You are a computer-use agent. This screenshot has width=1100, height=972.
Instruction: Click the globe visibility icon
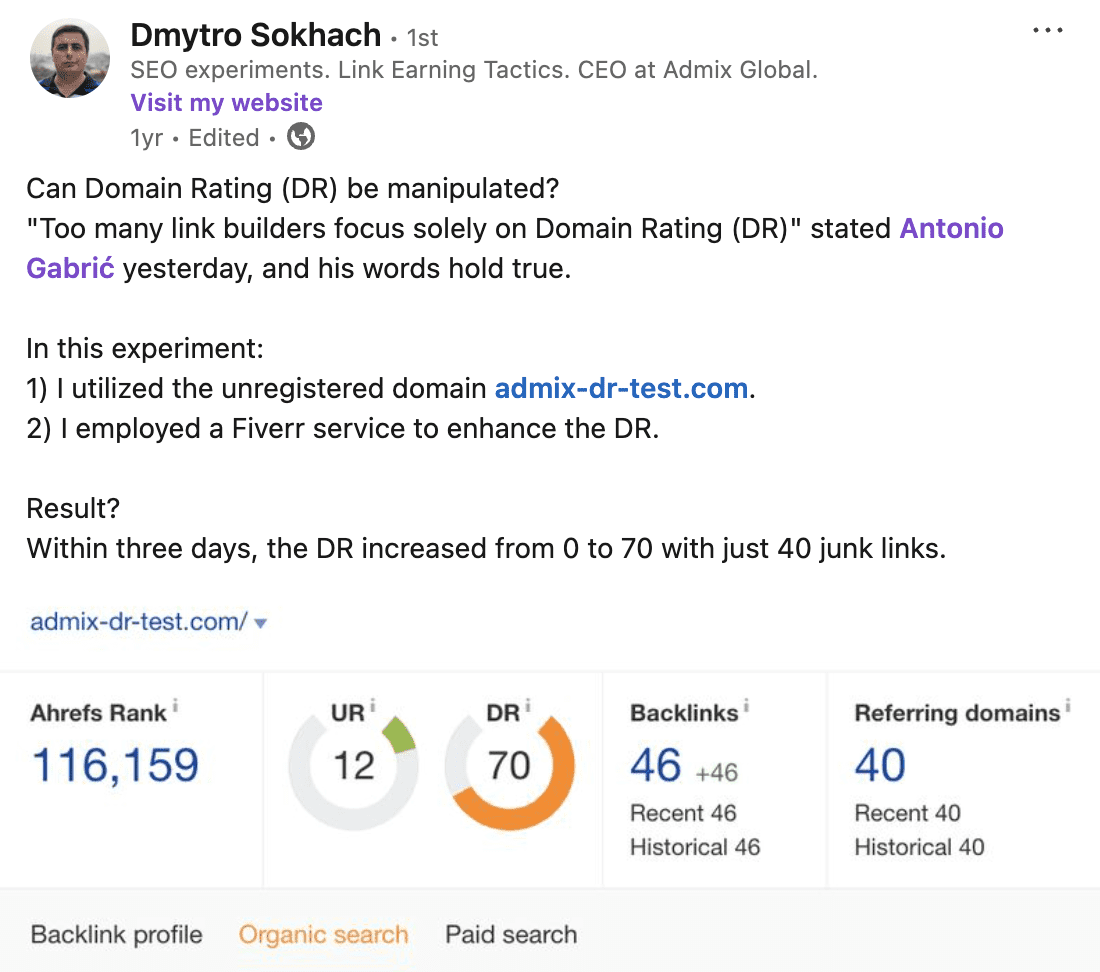tap(301, 136)
